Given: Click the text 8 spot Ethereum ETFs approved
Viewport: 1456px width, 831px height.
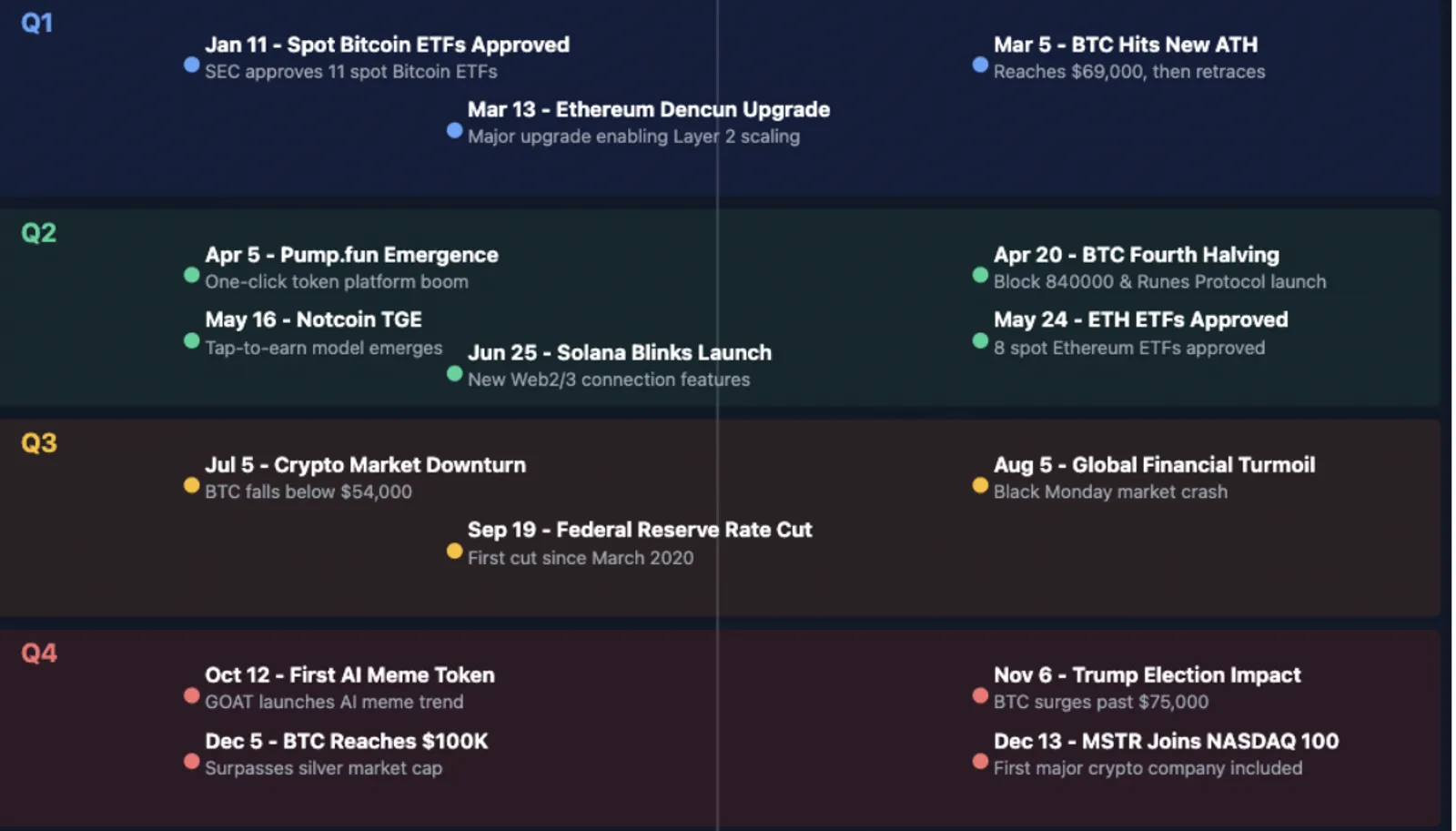Looking at the screenshot, I should 1129,348.
